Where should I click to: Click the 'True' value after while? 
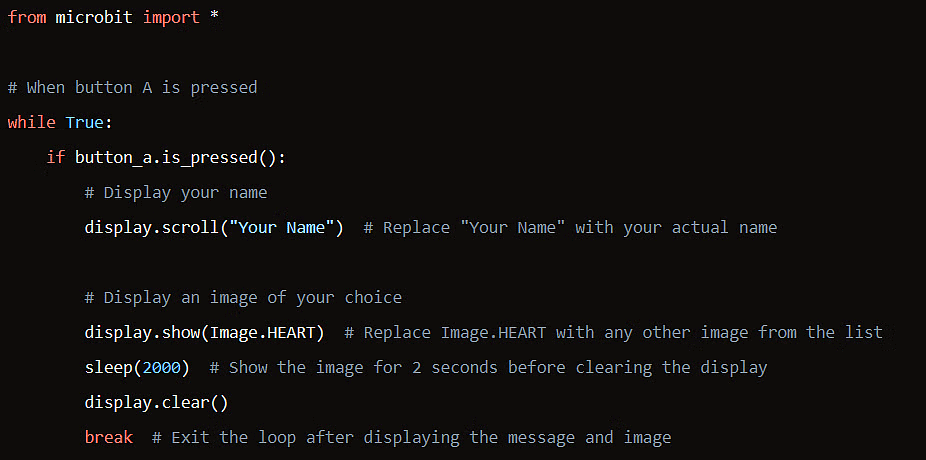(85, 122)
